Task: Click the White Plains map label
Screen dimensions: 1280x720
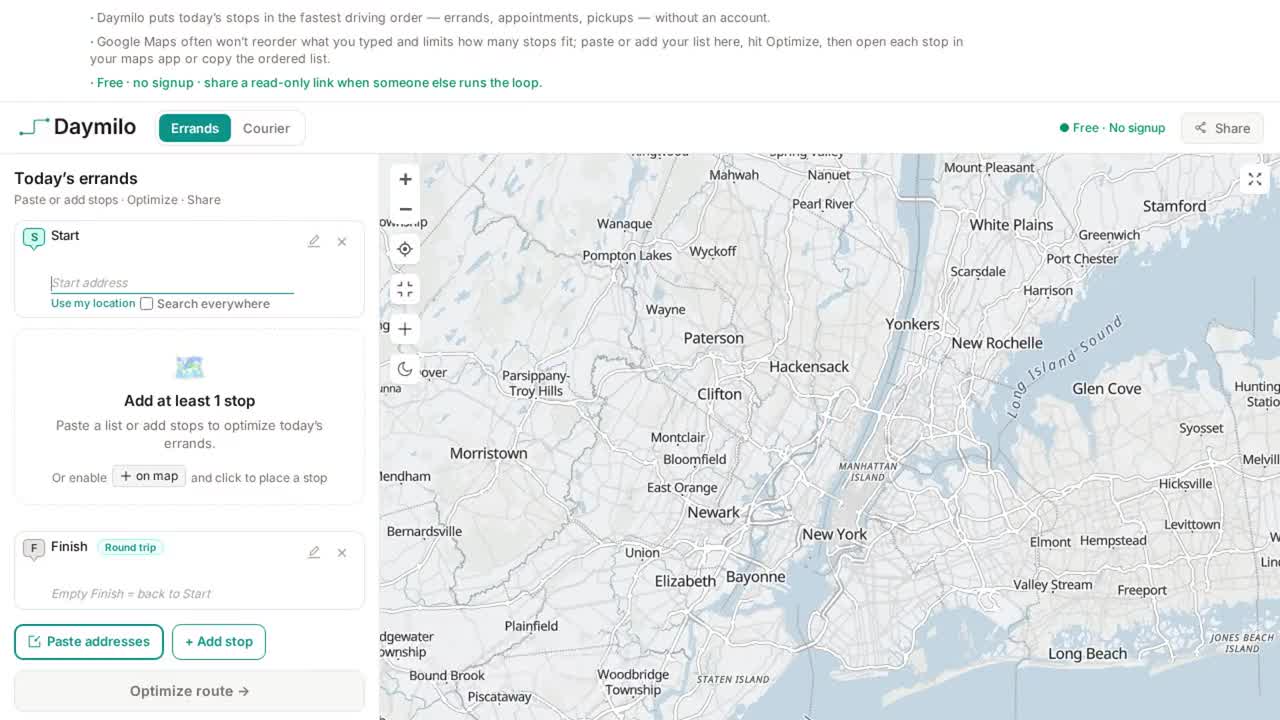Action: [1011, 225]
